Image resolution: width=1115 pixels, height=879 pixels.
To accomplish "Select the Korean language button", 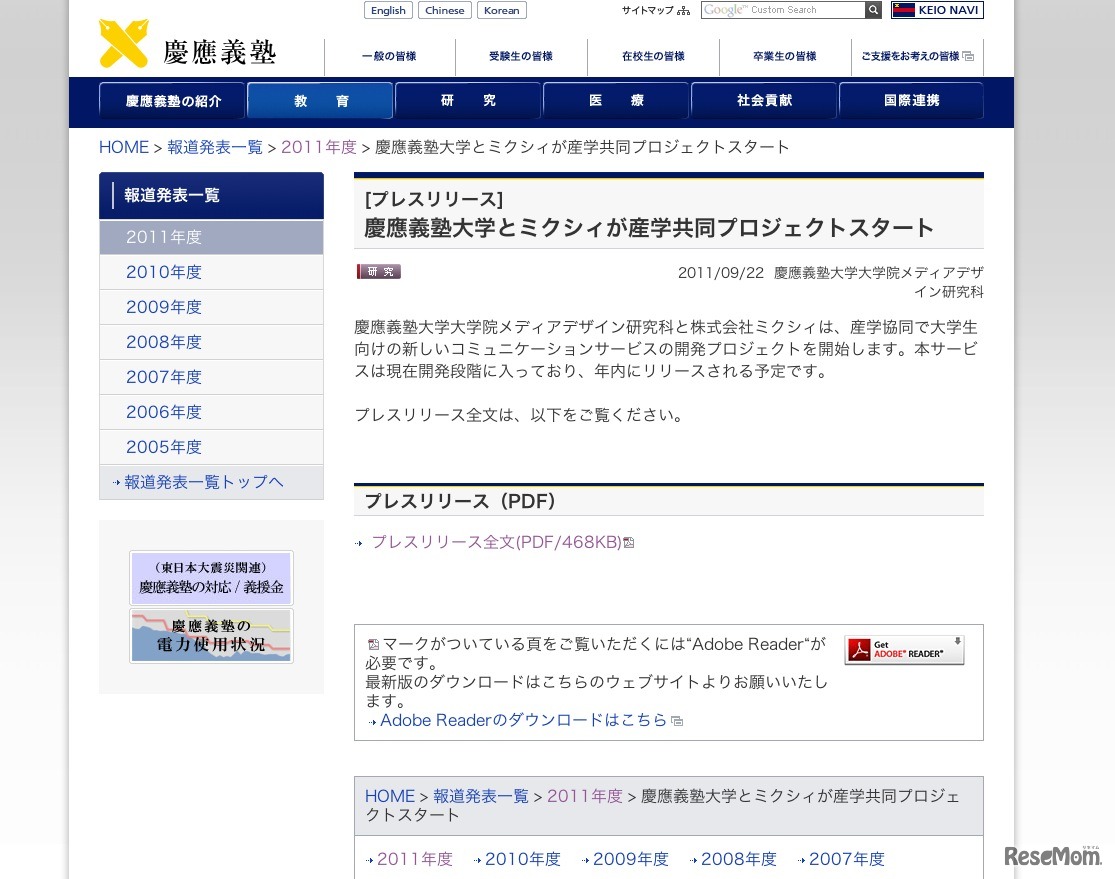I will click(501, 10).
